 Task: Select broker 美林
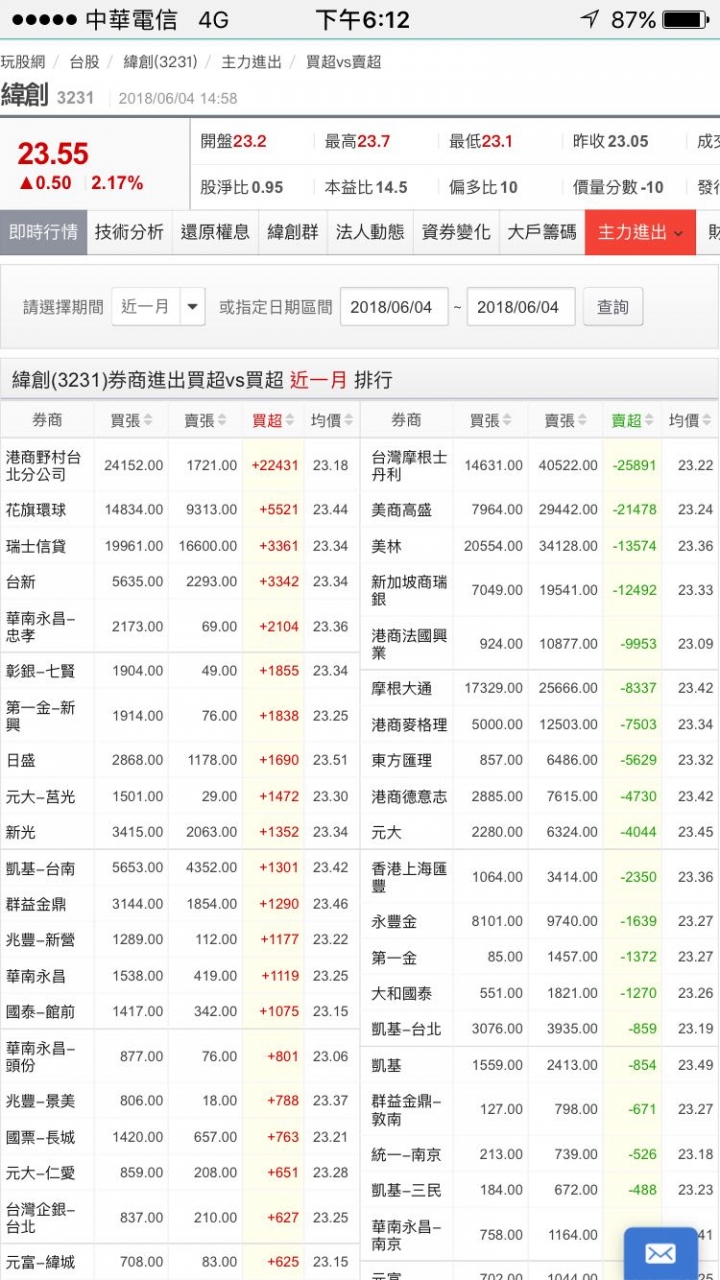click(x=386, y=547)
